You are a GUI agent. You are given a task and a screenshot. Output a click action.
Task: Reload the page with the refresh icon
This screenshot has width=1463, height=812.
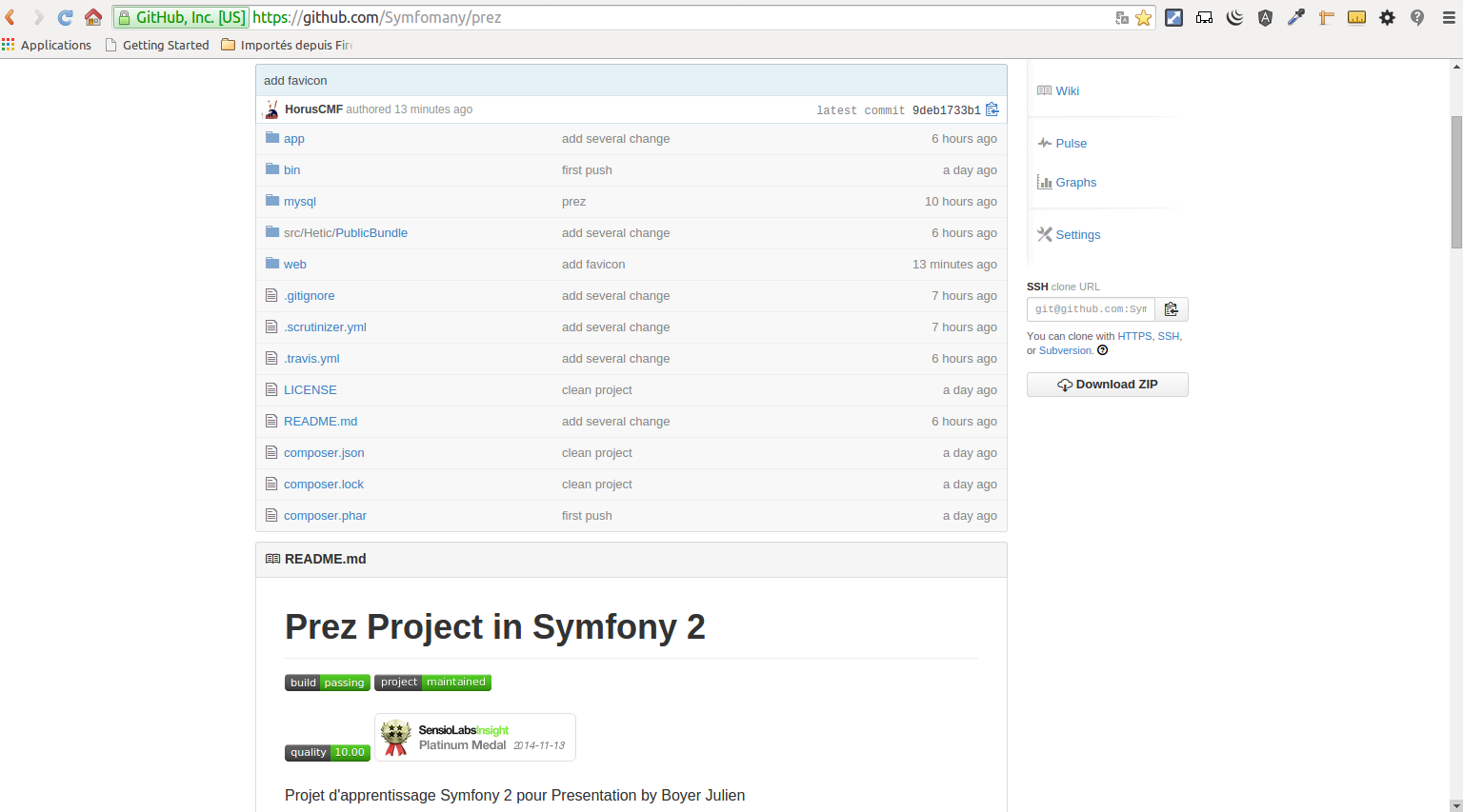(x=66, y=17)
